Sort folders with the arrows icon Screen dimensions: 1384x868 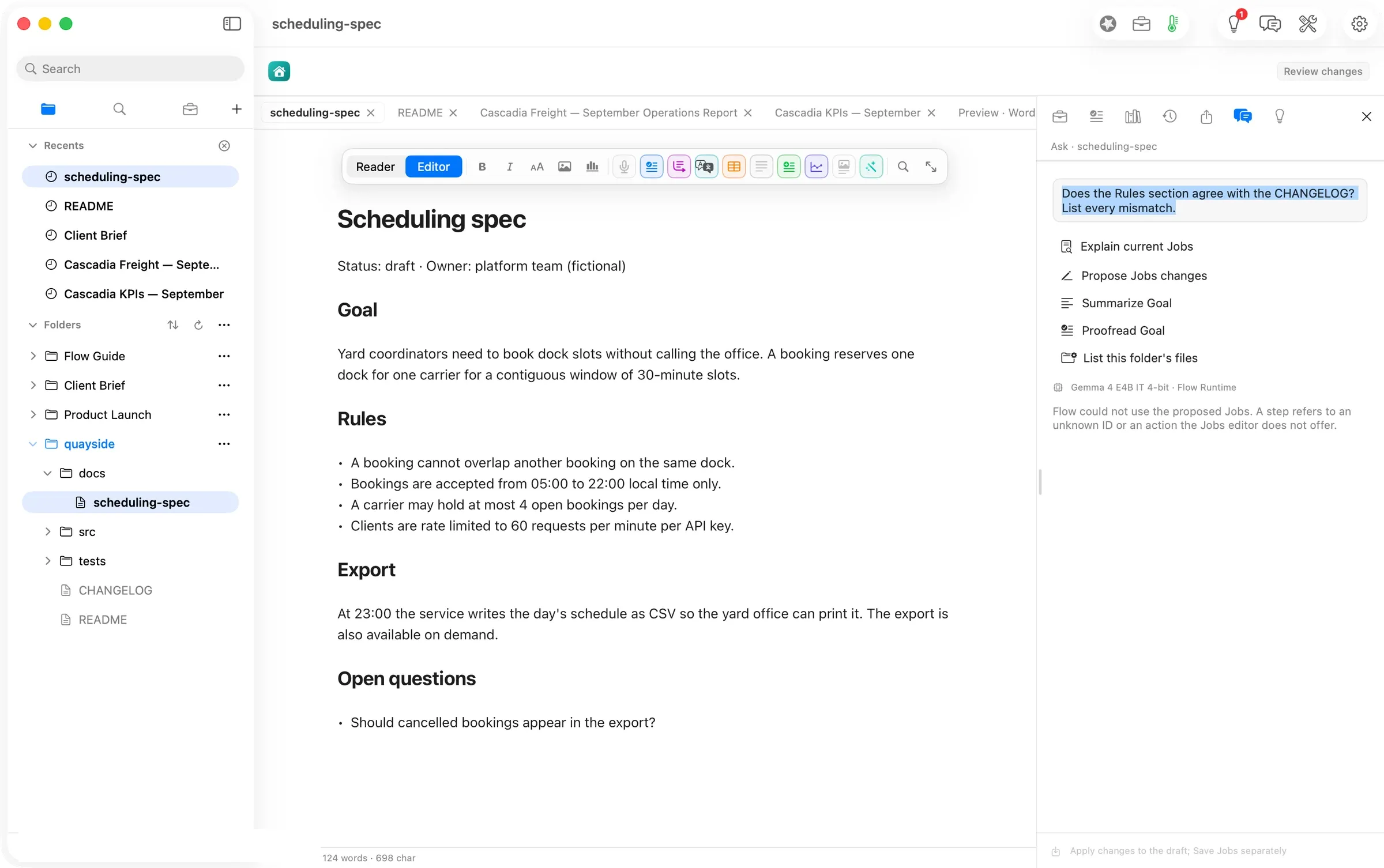point(172,325)
